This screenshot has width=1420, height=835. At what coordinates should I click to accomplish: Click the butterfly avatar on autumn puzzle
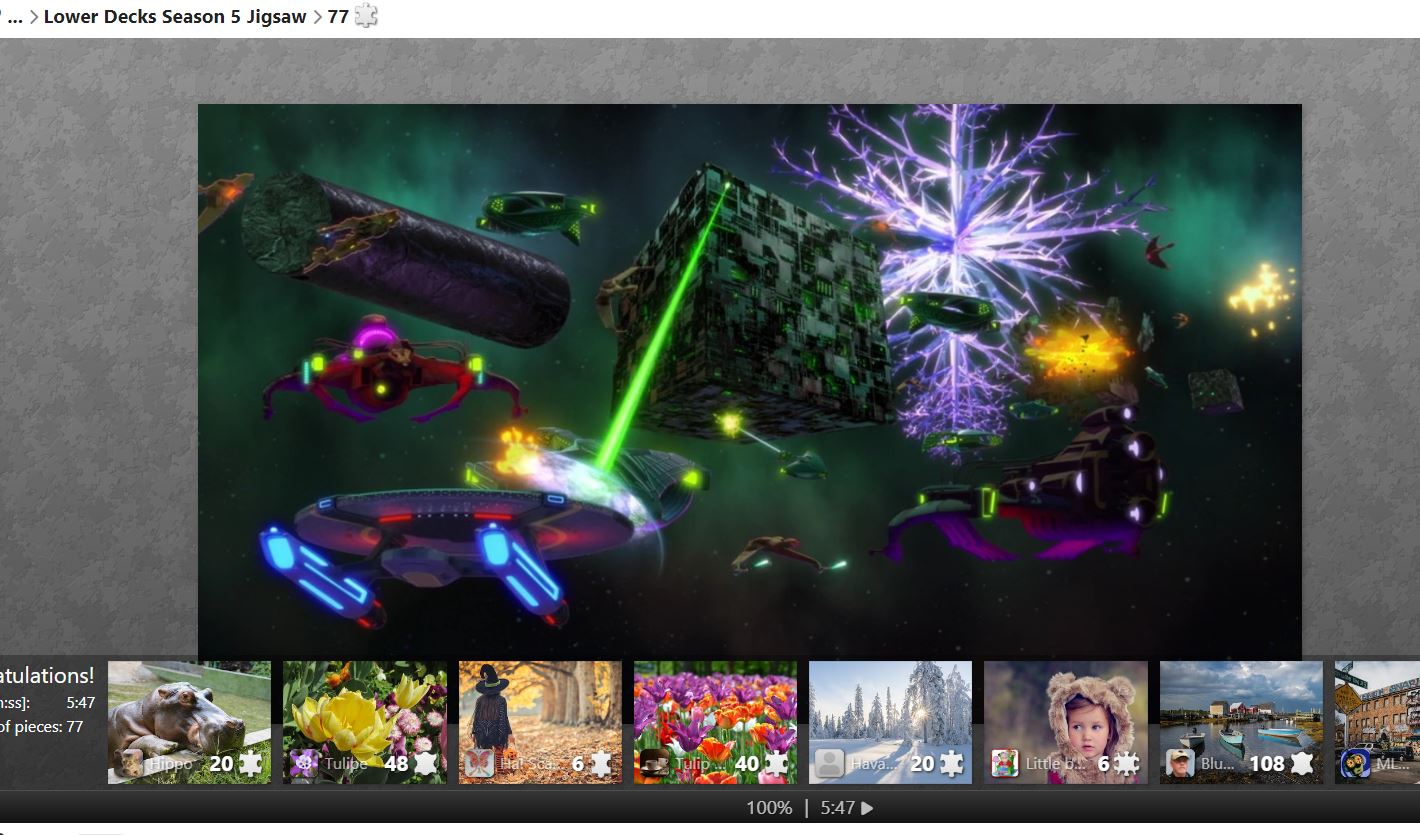[x=479, y=764]
